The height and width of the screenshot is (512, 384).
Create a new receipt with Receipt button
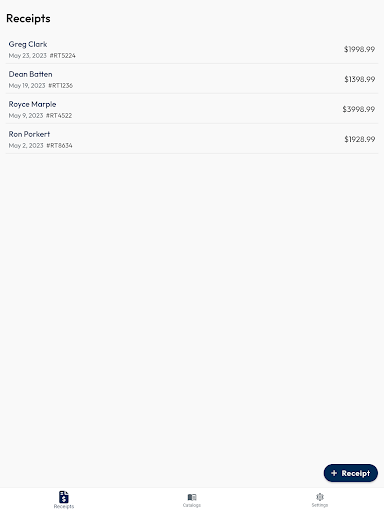coord(351,473)
